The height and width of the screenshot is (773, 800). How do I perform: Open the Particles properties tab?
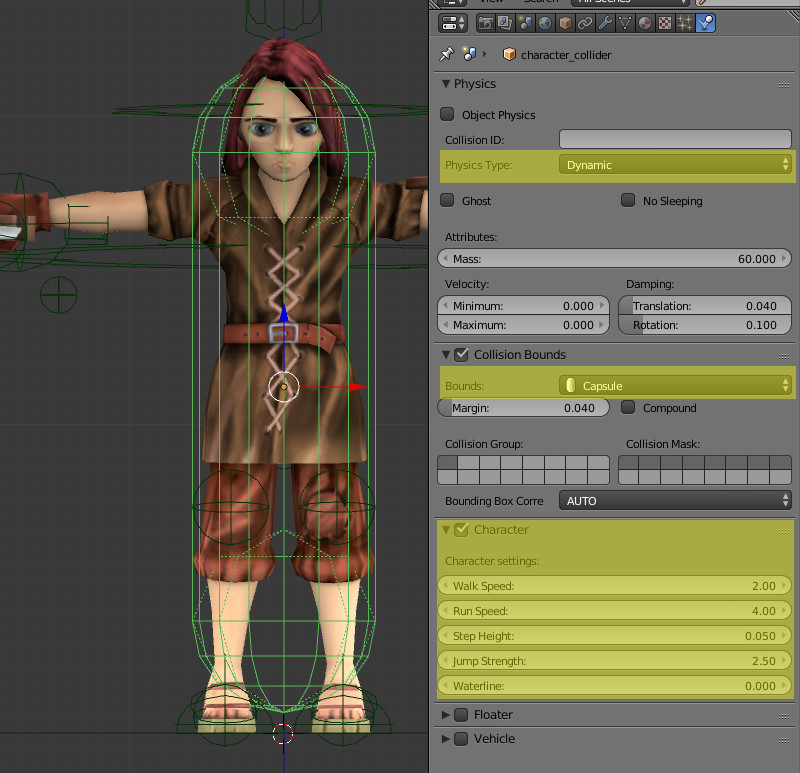(685, 23)
